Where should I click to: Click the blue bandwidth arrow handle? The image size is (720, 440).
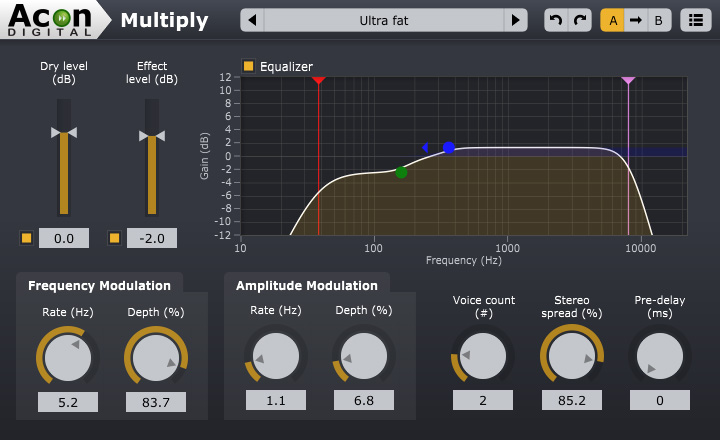pyautogui.click(x=425, y=147)
